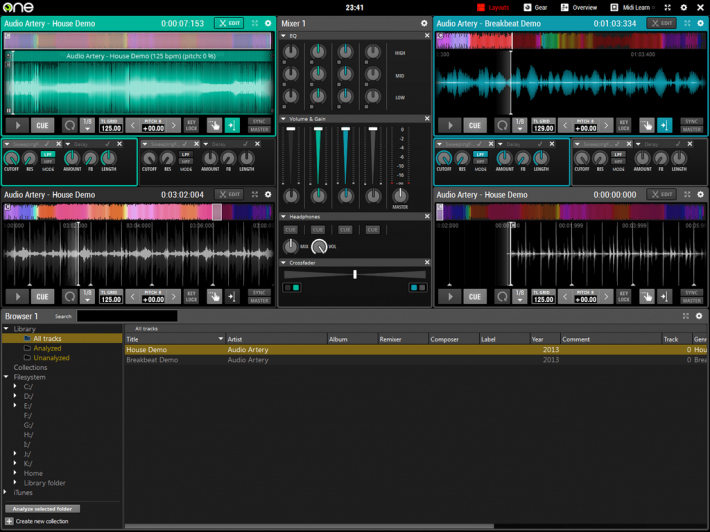This screenshot has height=532, width=710.
Task: Open the Gear menu
Action: click(x=535, y=7)
